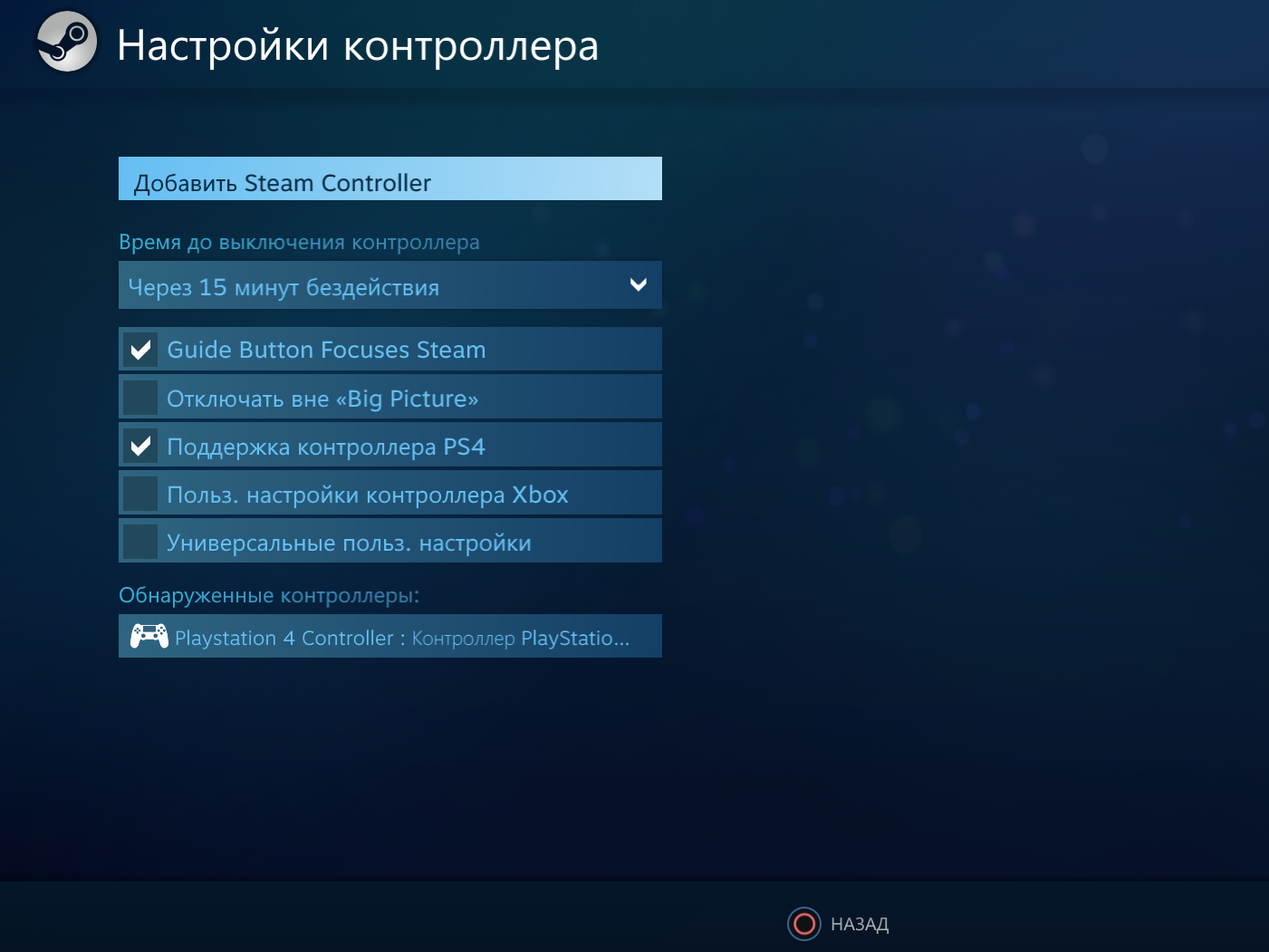Enable 'Польз. настройки контроллера Xbox' checkbox

point(140,494)
